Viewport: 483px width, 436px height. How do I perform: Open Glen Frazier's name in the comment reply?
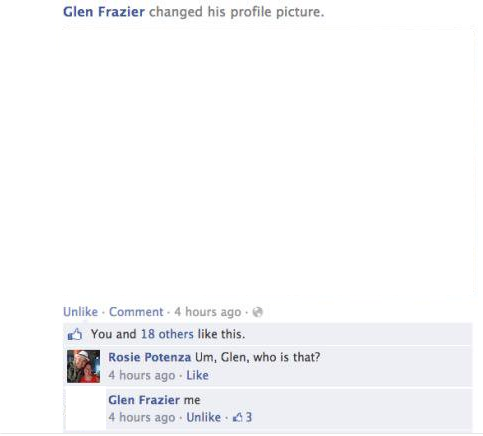(x=144, y=400)
